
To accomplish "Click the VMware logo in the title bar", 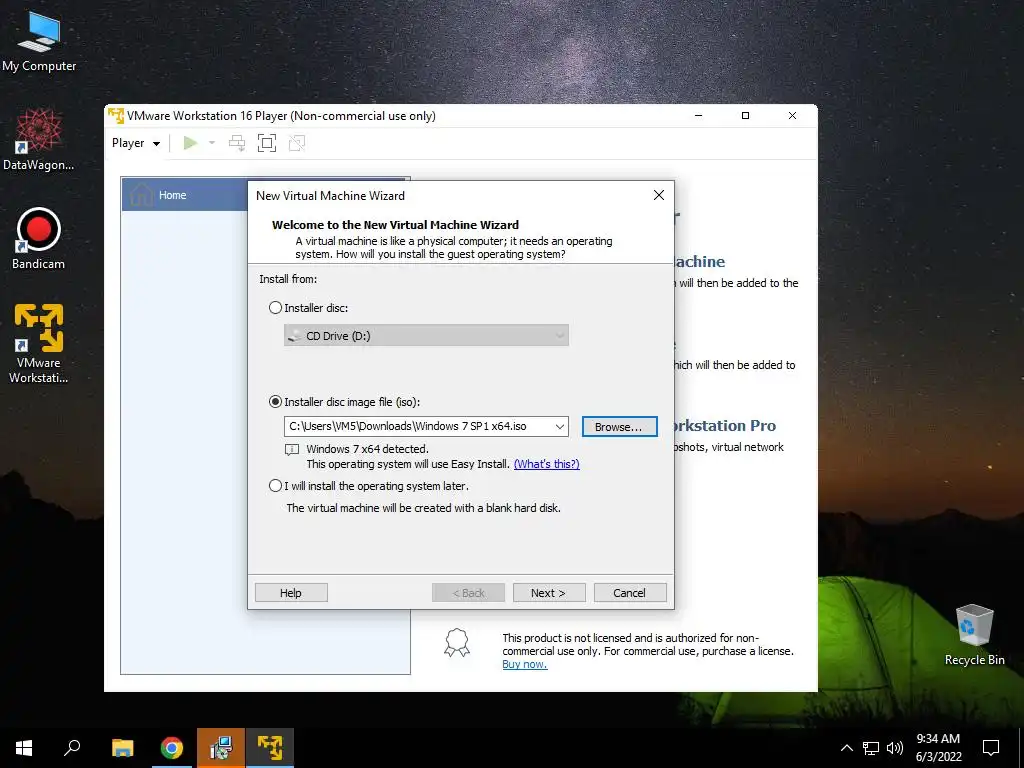I will (116, 116).
